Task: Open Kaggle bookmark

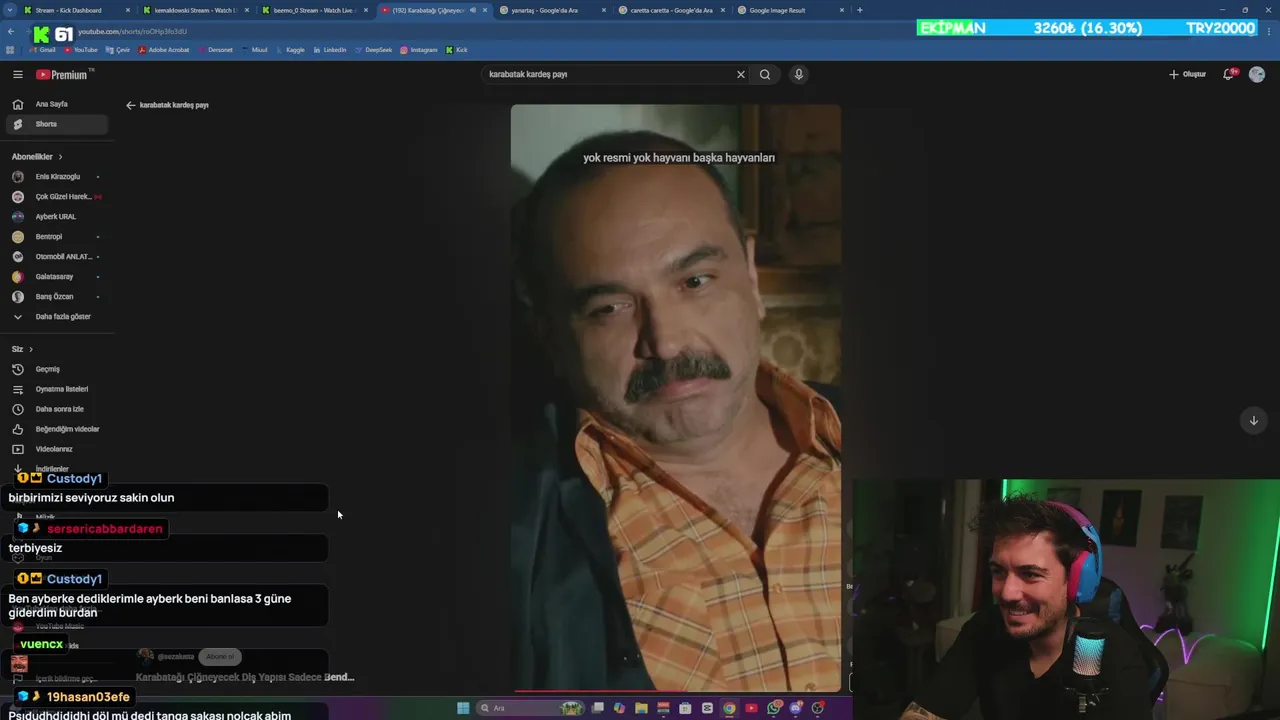Action: coord(289,50)
